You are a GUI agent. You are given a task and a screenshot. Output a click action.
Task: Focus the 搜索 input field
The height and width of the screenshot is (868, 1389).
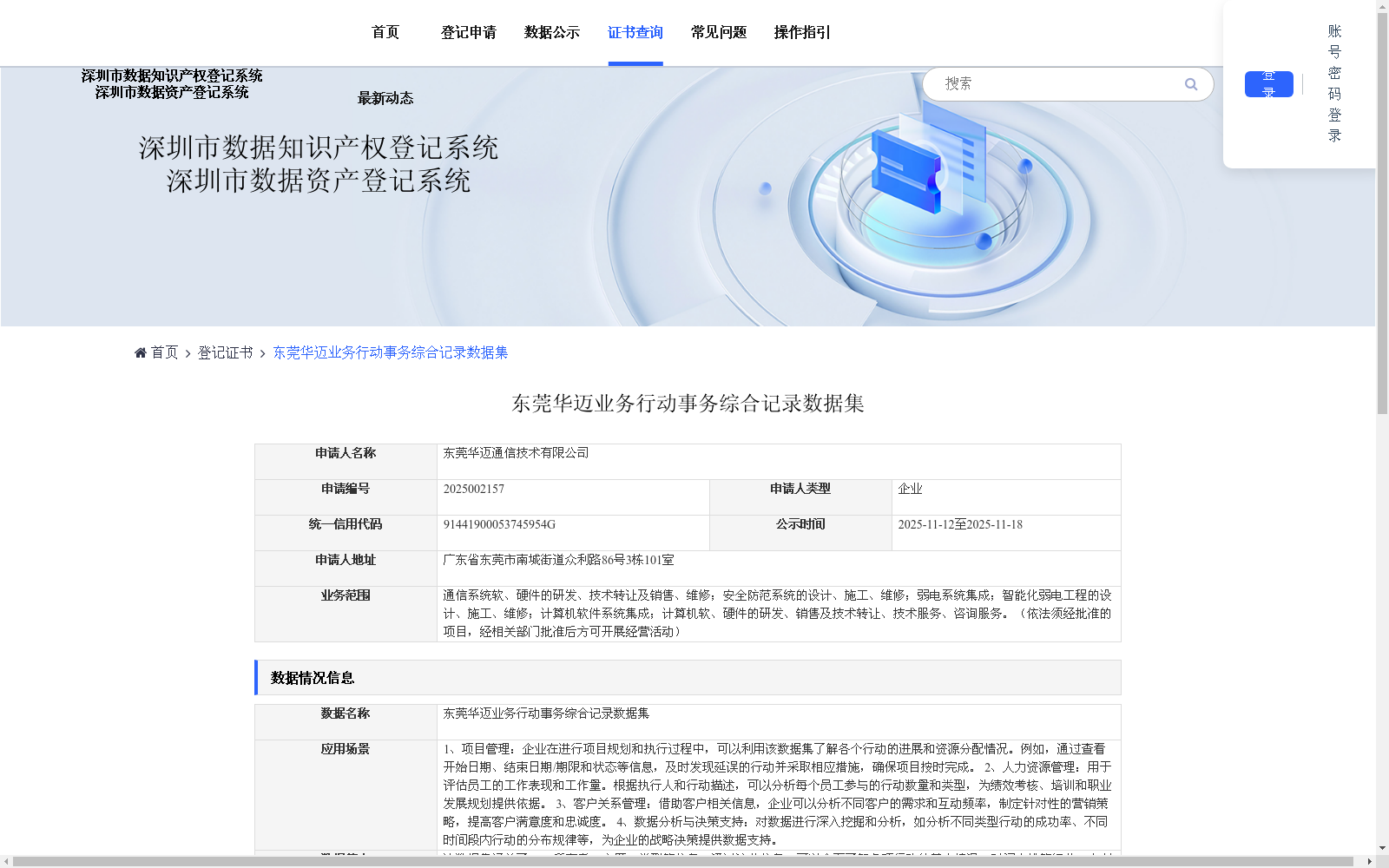[x=1059, y=84]
